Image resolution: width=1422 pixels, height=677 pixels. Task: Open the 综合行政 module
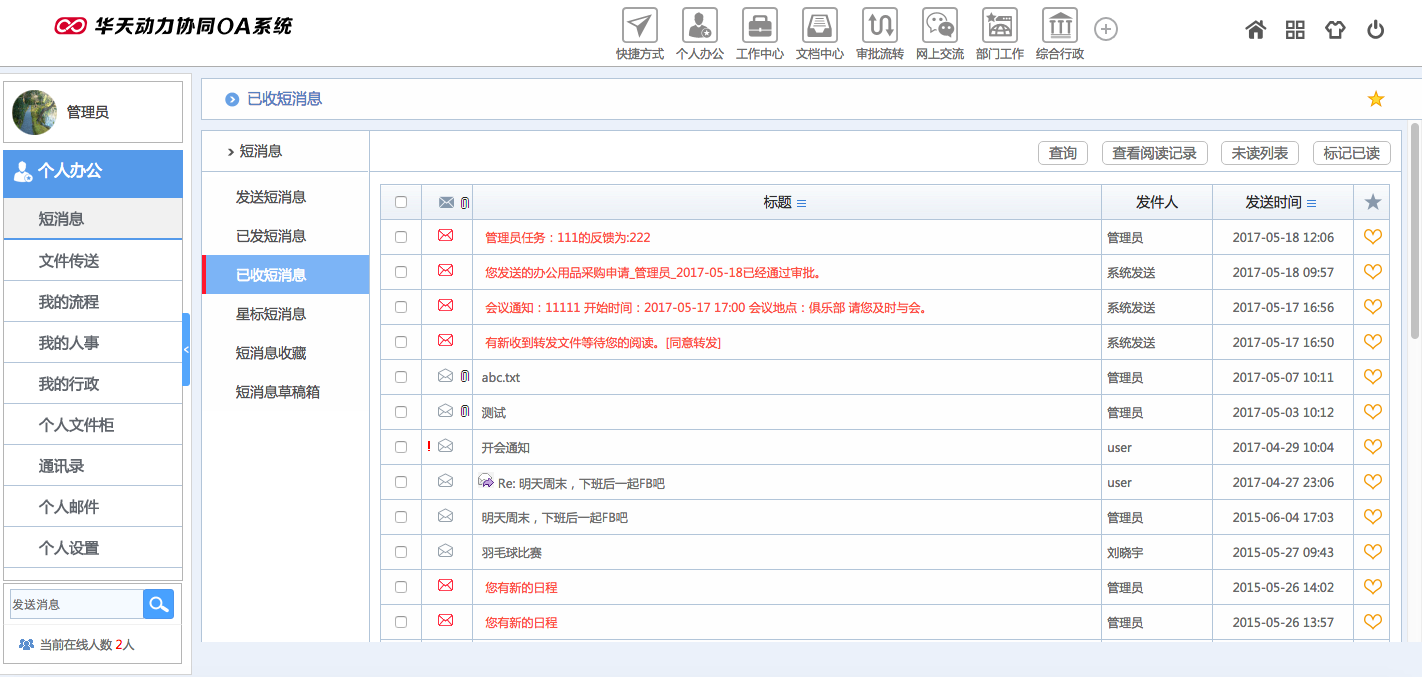1058,30
